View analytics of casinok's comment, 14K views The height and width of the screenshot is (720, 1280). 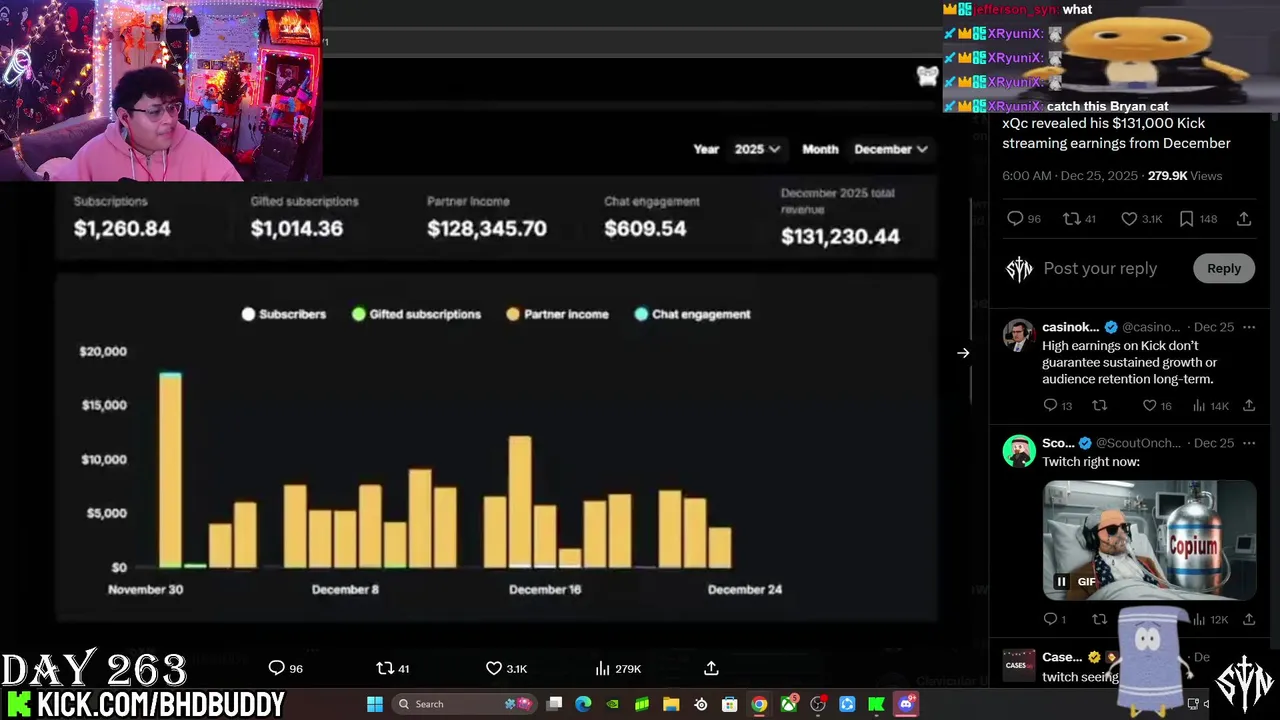pos(1199,405)
